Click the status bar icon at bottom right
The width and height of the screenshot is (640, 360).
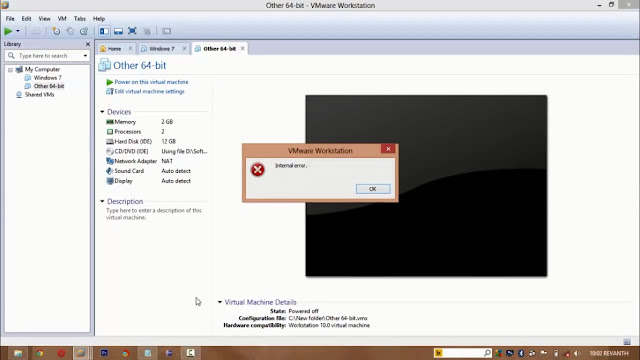[x=627, y=342]
